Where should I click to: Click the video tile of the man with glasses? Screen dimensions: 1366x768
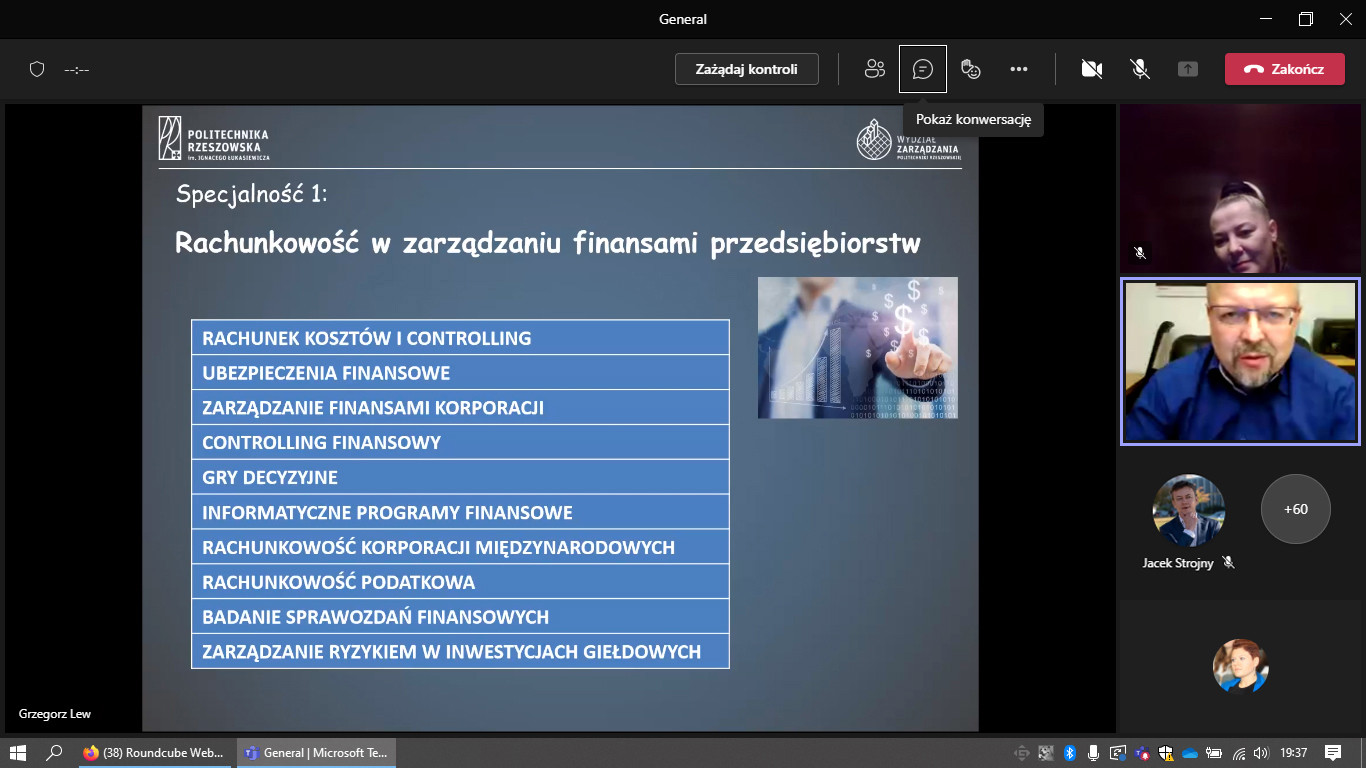[1240, 361]
